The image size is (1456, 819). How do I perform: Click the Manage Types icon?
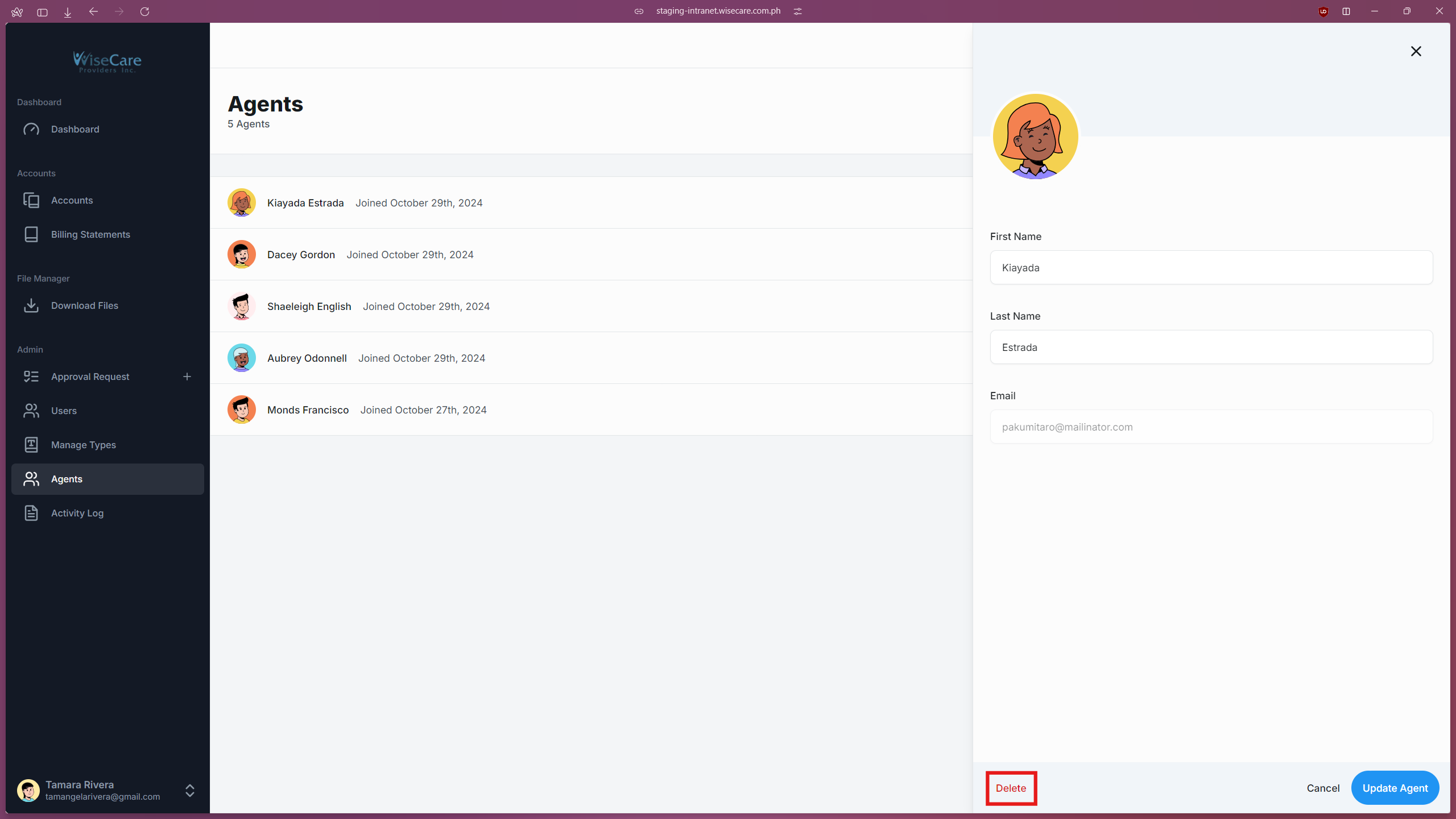(x=31, y=445)
